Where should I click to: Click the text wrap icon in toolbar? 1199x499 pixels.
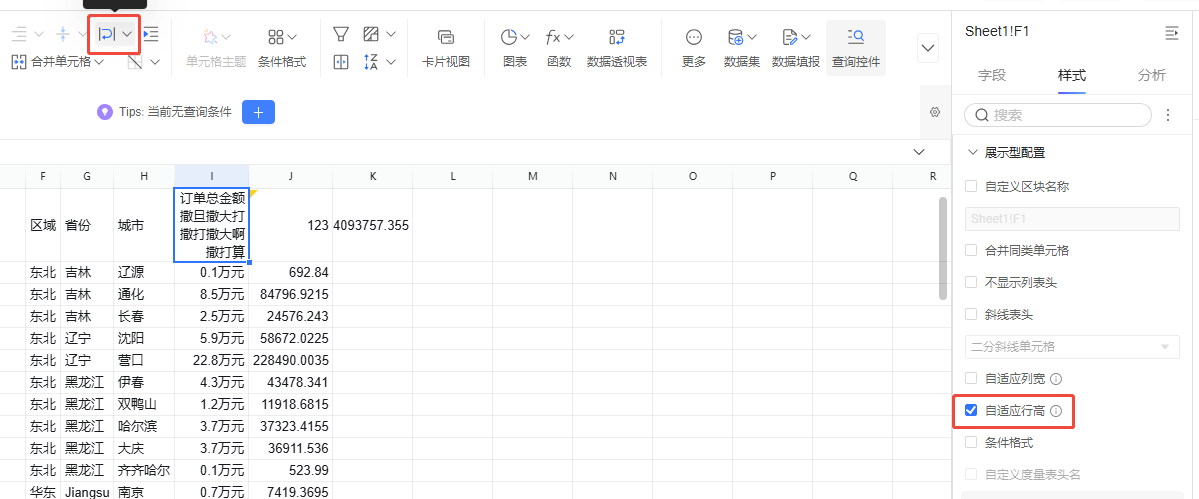point(107,35)
